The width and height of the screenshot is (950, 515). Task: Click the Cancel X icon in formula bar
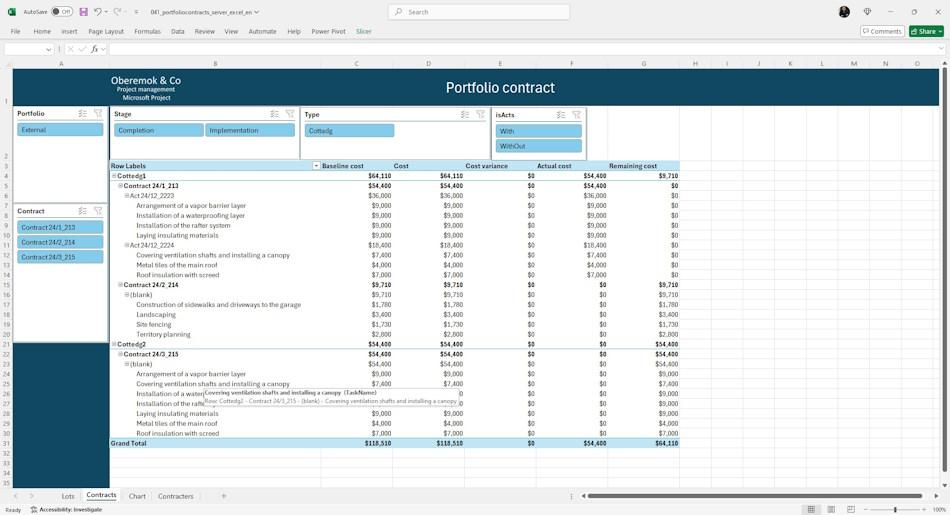click(x=71, y=49)
